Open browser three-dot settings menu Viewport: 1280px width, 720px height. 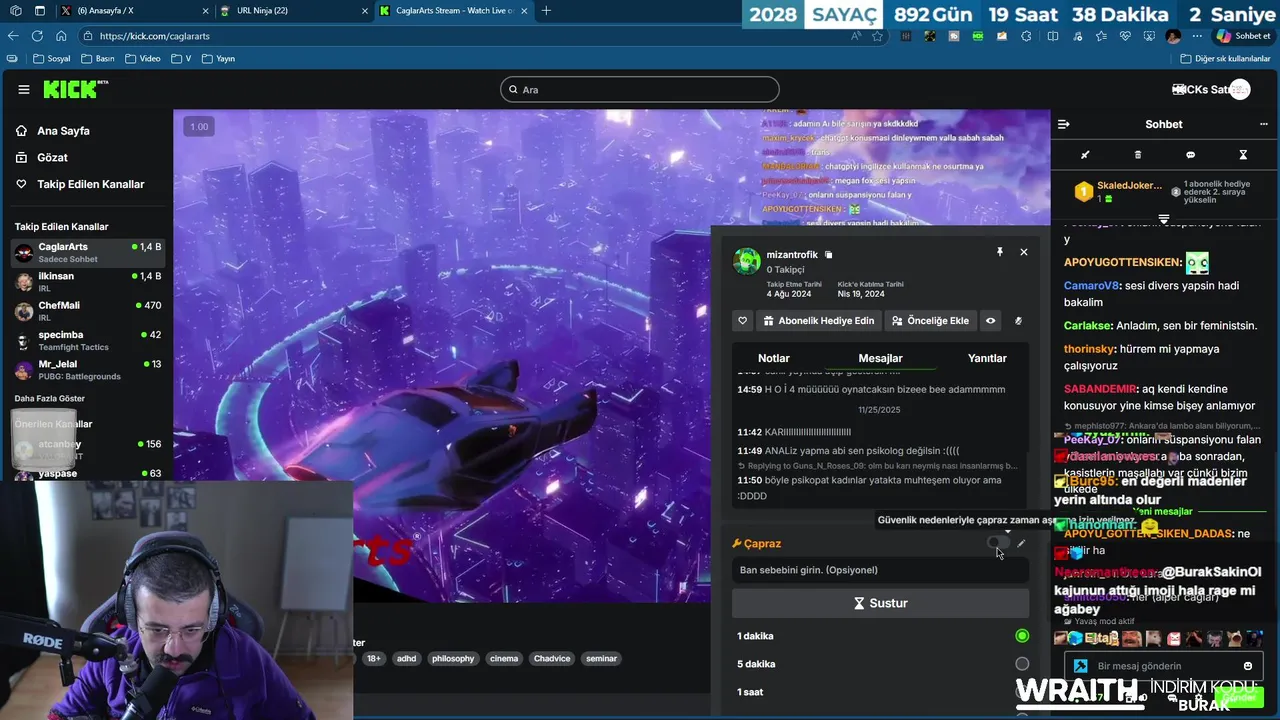1195,36
